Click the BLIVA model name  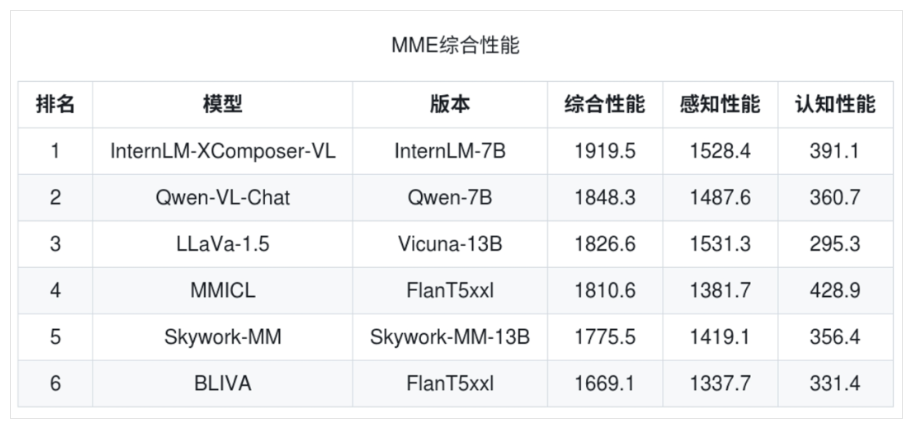[x=222, y=383]
